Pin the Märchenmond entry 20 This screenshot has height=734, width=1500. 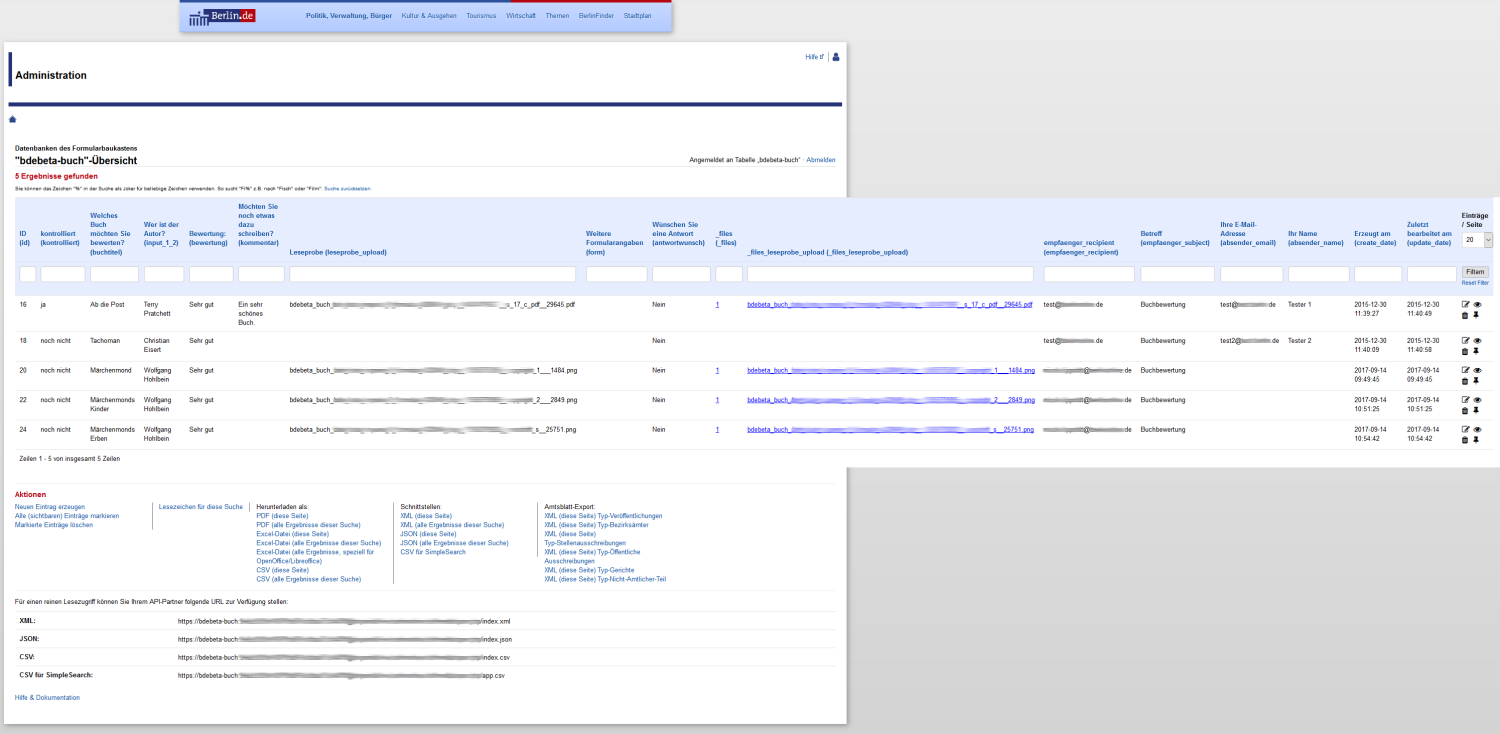1476,381
